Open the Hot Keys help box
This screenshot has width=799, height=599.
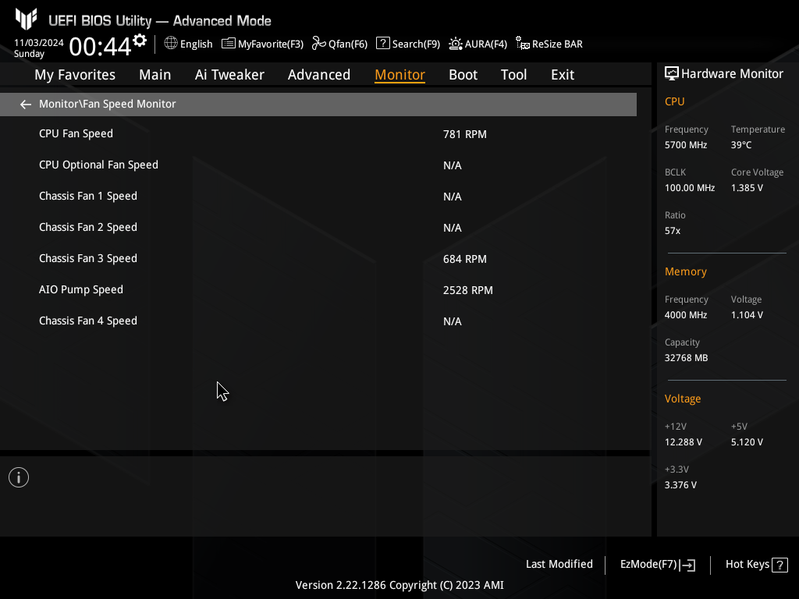coord(757,564)
